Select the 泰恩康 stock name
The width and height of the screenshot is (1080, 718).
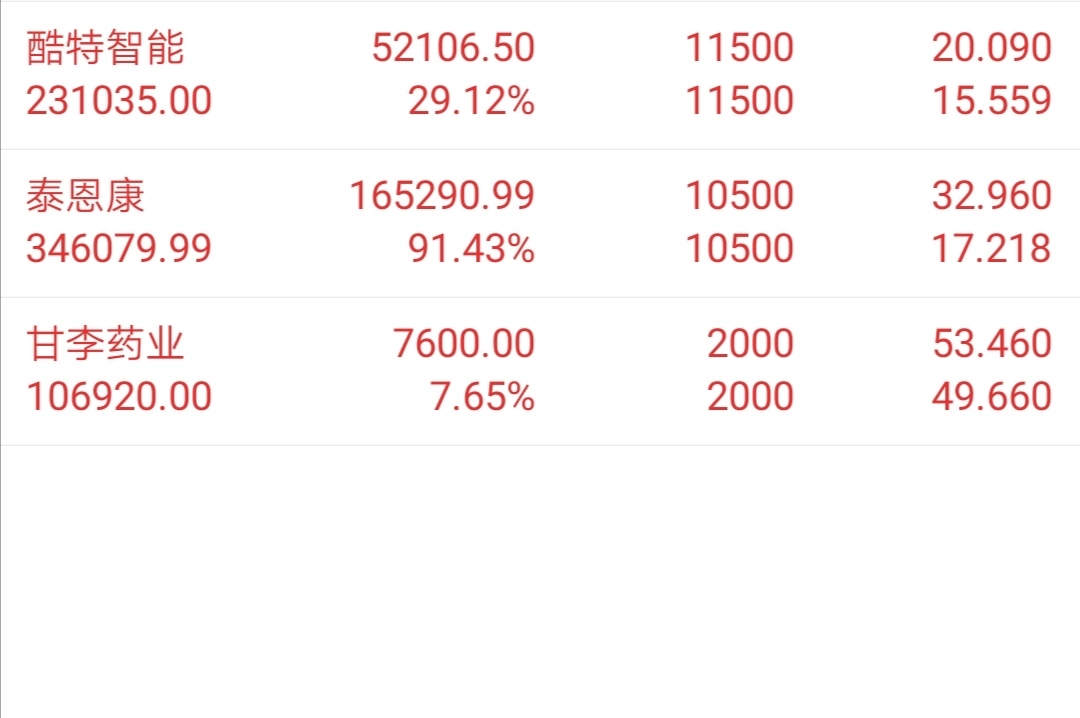click(85, 196)
